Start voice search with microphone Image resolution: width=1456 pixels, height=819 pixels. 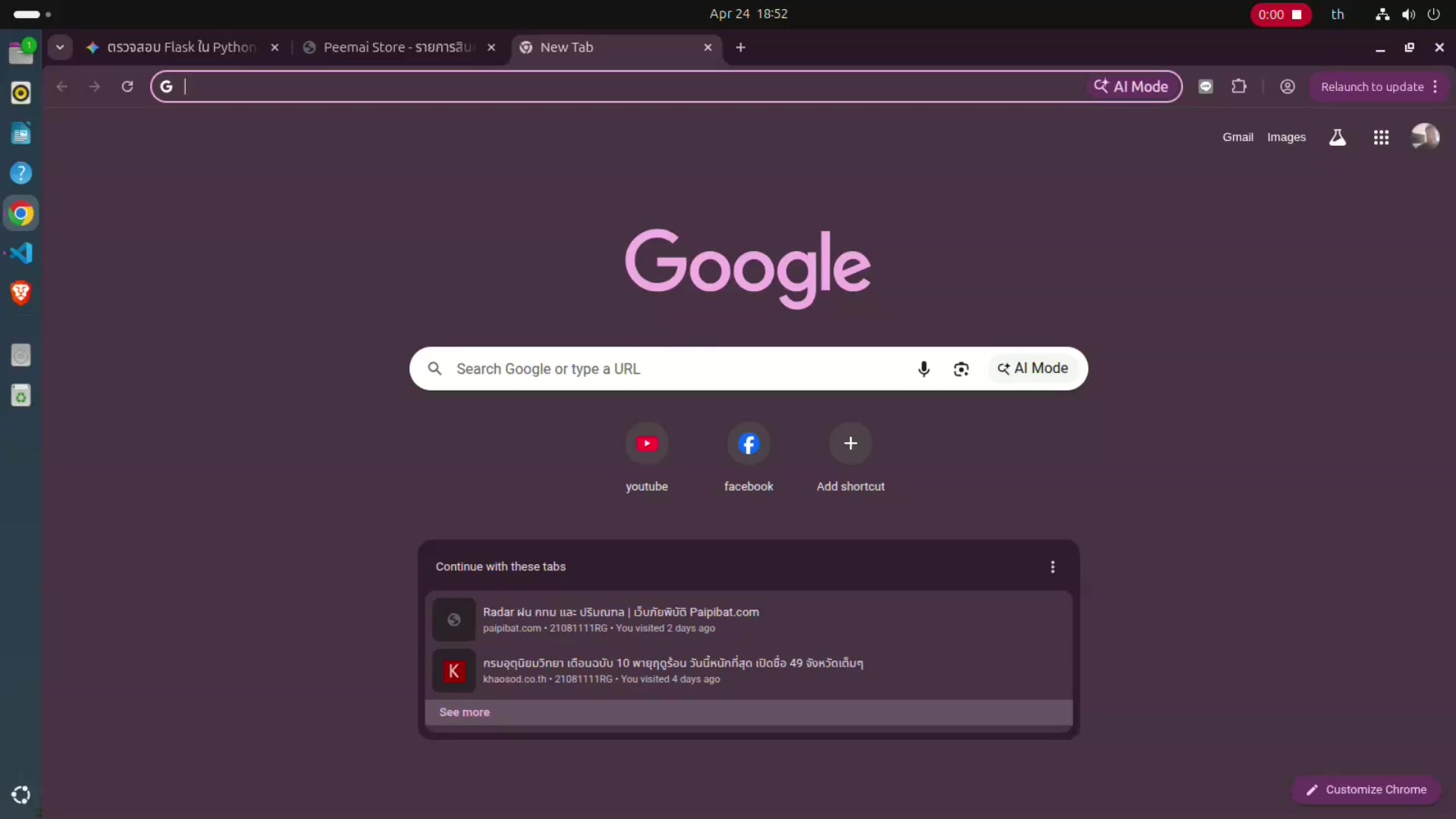[x=924, y=369]
